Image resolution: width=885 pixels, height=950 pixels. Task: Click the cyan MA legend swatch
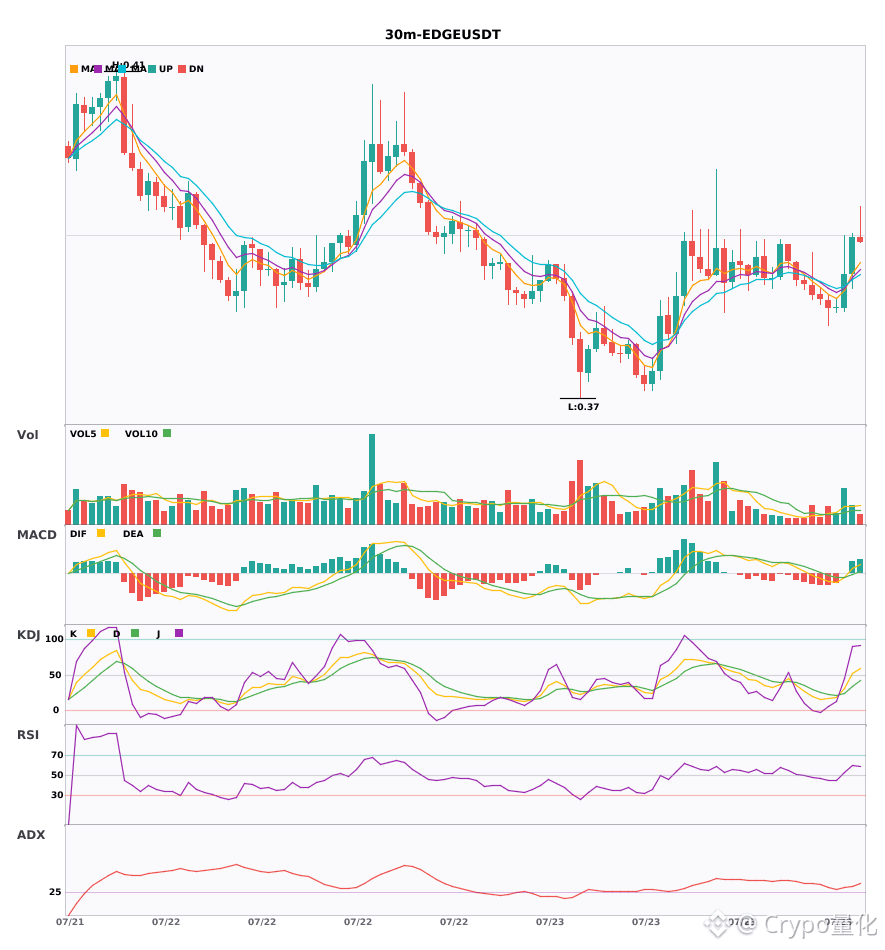[x=122, y=69]
